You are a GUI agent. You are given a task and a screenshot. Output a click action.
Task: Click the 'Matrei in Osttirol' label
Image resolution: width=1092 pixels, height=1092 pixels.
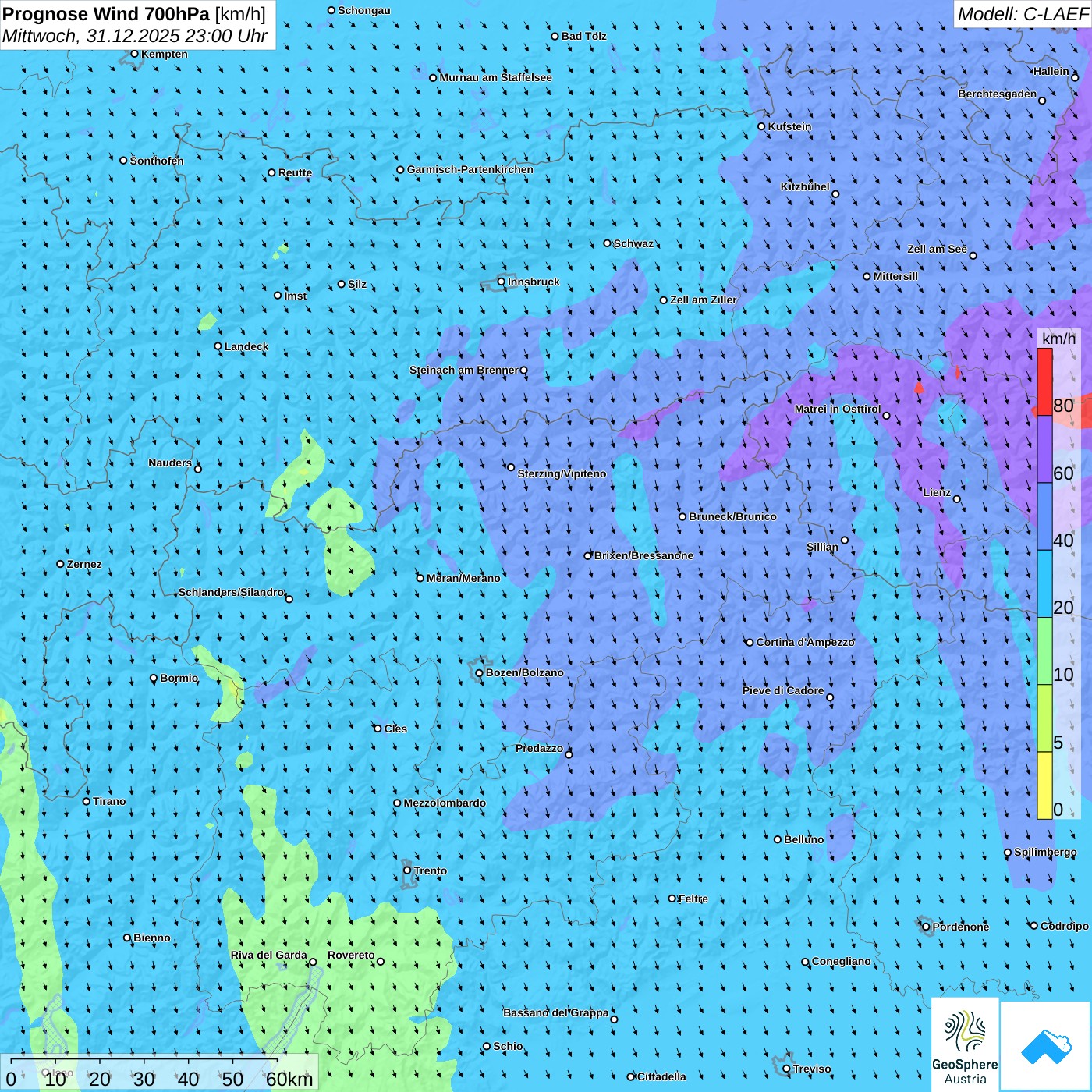pos(838,409)
